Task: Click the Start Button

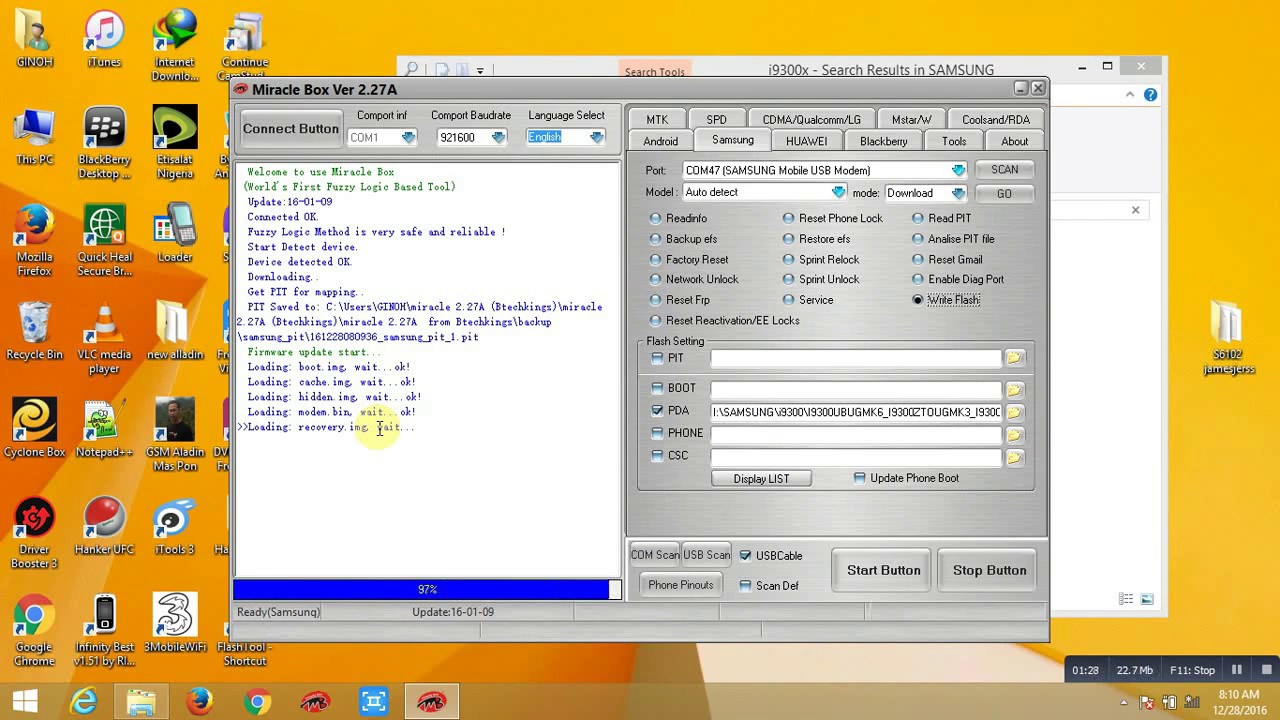Action: tap(884, 570)
